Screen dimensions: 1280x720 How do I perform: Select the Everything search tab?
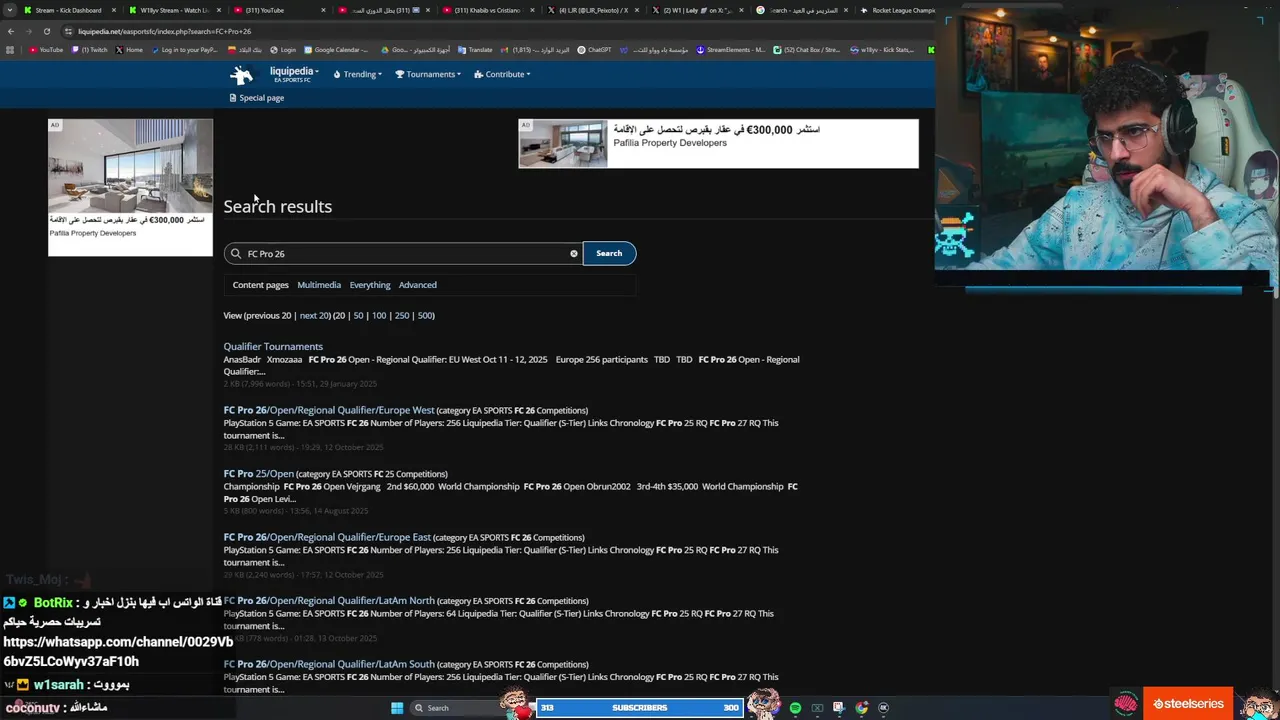pyautogui.click(x=370, y=285)
